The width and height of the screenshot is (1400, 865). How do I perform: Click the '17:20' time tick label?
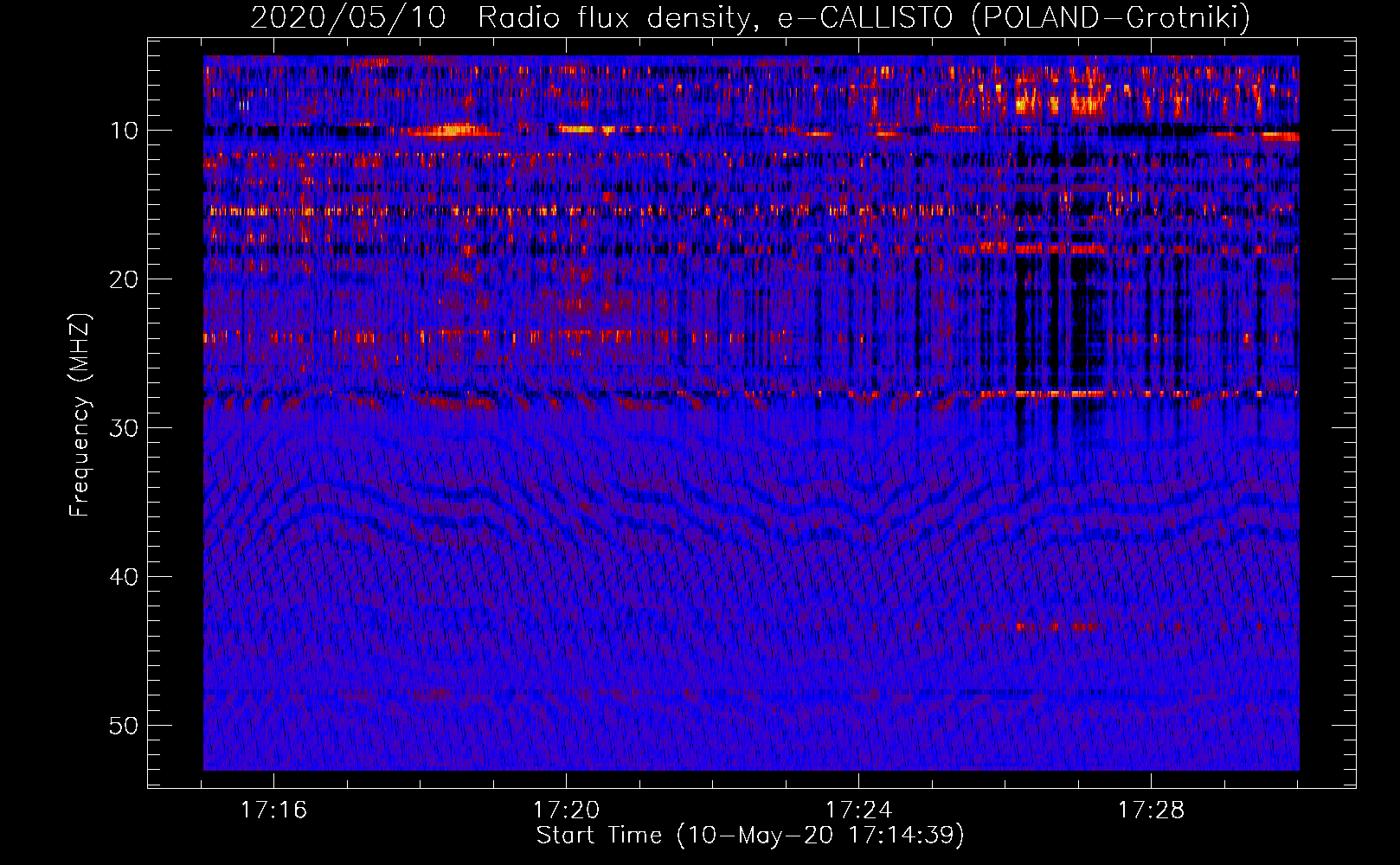(x=566, y=811)
